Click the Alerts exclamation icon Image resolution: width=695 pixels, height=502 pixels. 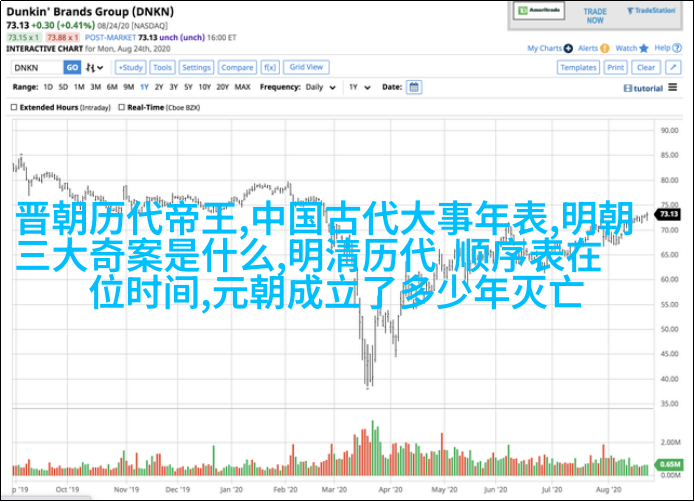[605, 48]
